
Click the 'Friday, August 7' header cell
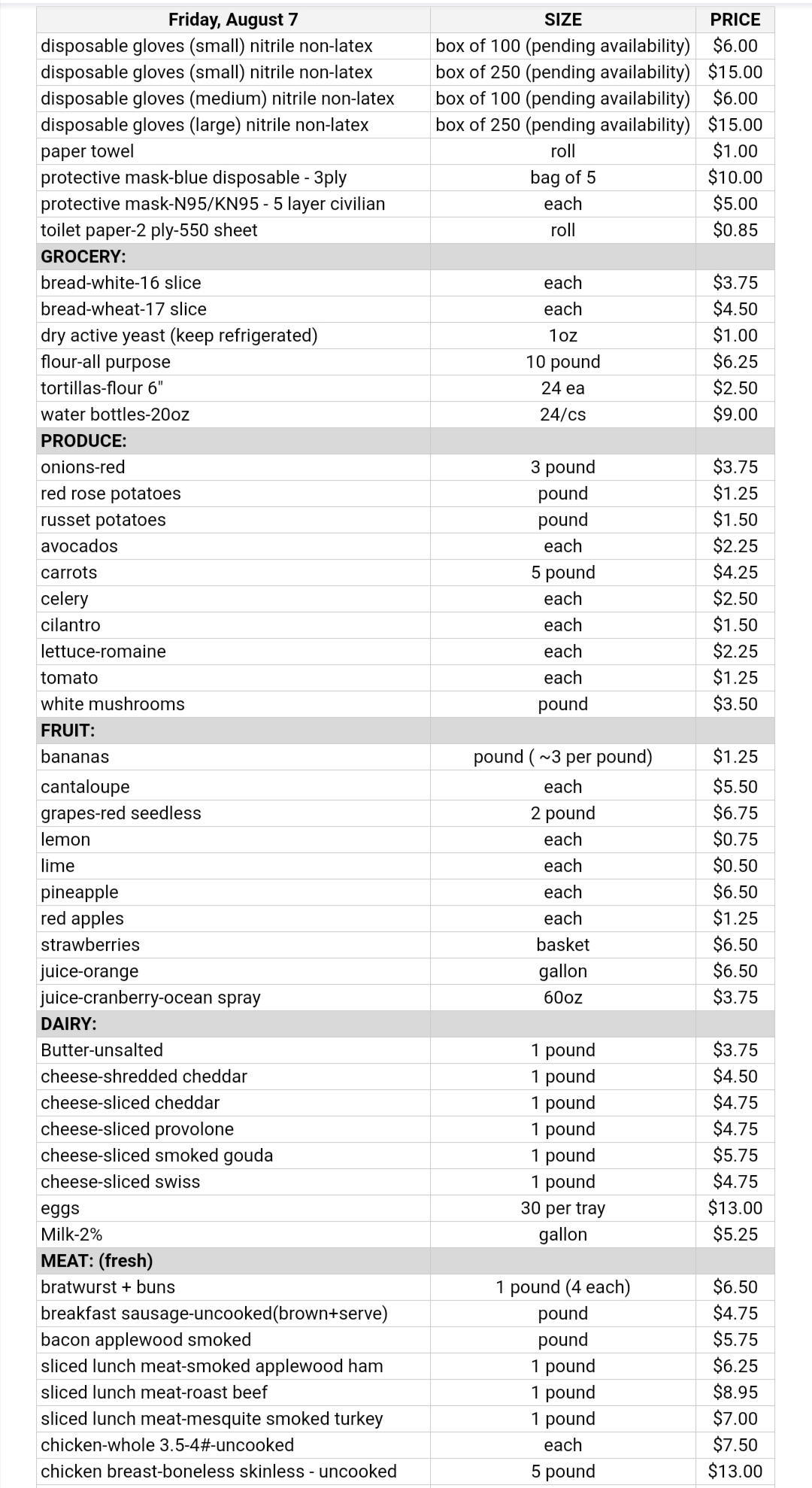pyautogui.click(x=233, y=20)
